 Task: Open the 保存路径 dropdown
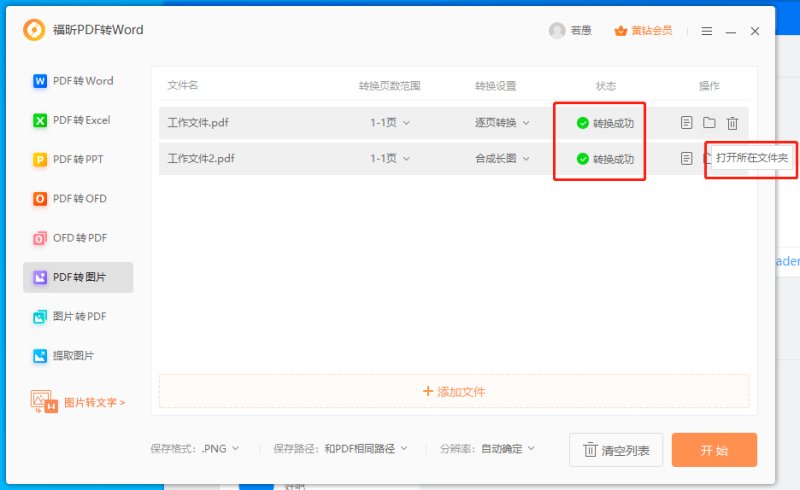coord(367,449)
